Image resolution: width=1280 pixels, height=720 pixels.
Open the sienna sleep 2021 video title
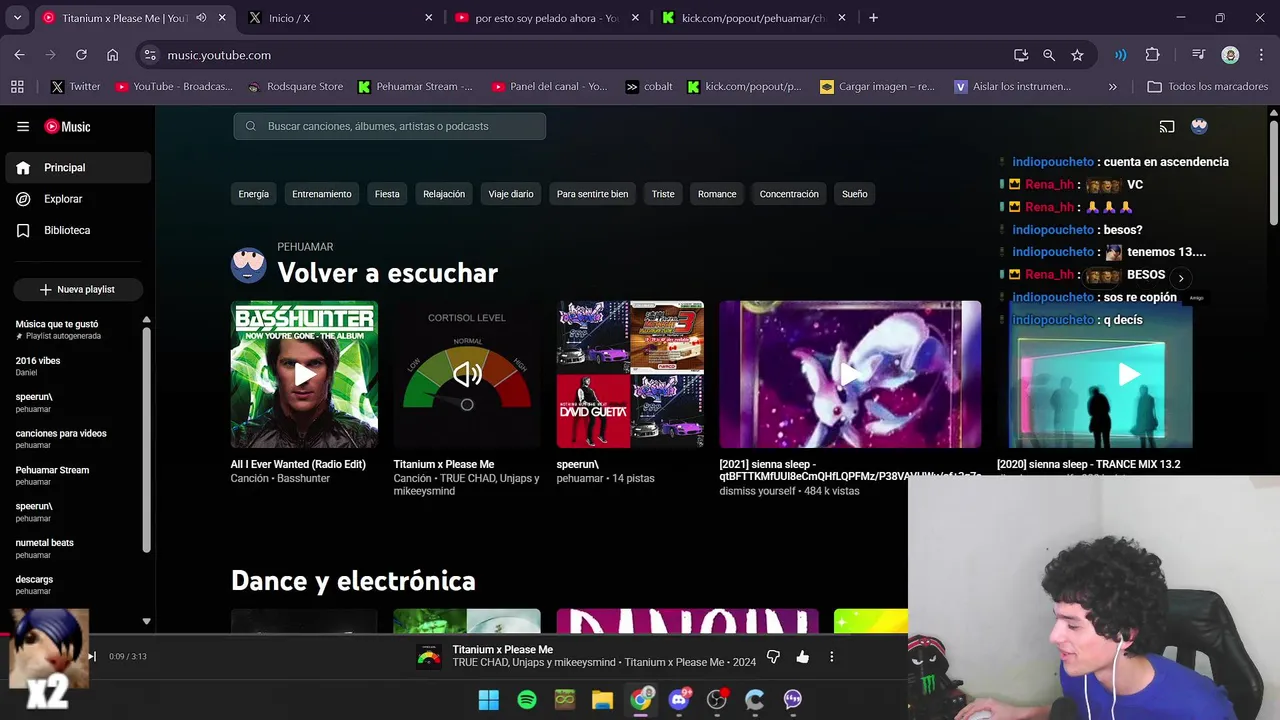850,470
